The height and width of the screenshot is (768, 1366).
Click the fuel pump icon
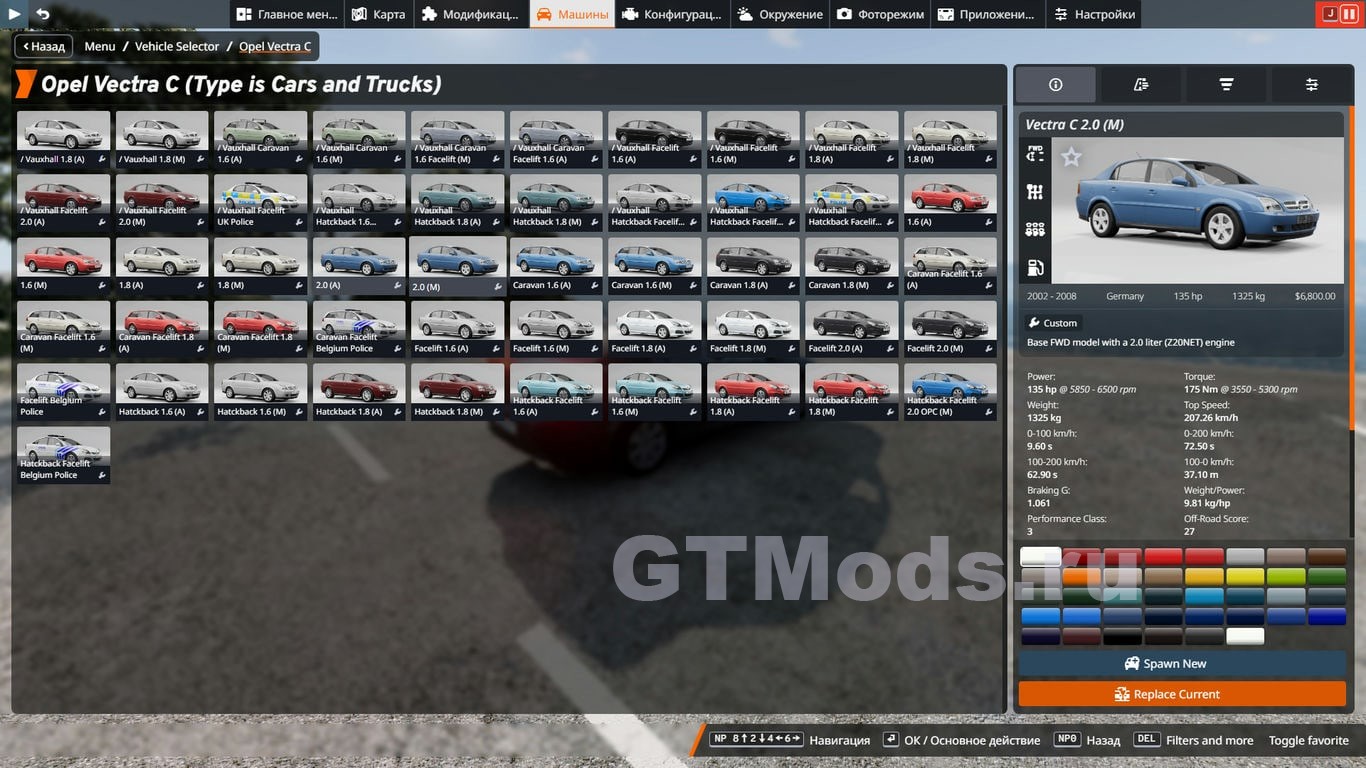[x=1035, y=268]
